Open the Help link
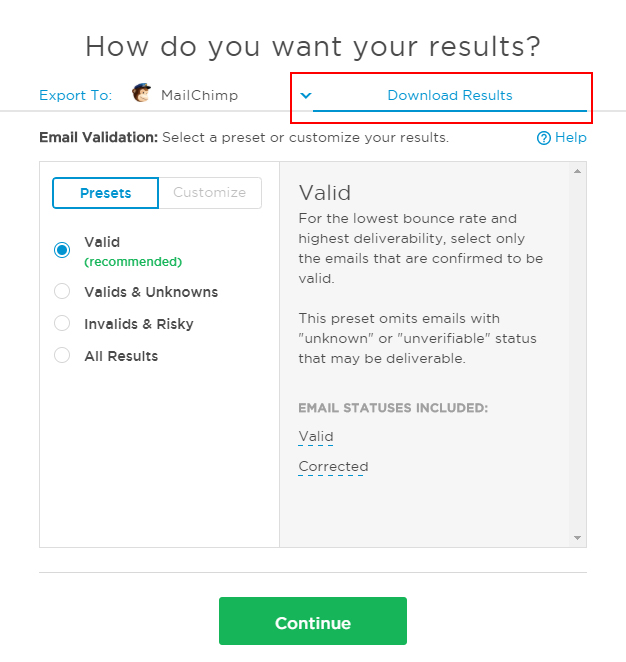 (570, 138)
